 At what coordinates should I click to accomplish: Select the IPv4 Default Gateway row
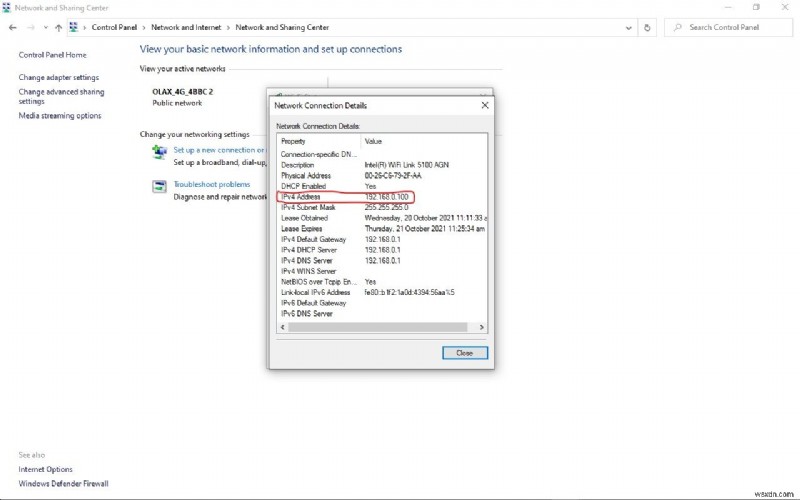pyautogui.click(x=382, y=239)
